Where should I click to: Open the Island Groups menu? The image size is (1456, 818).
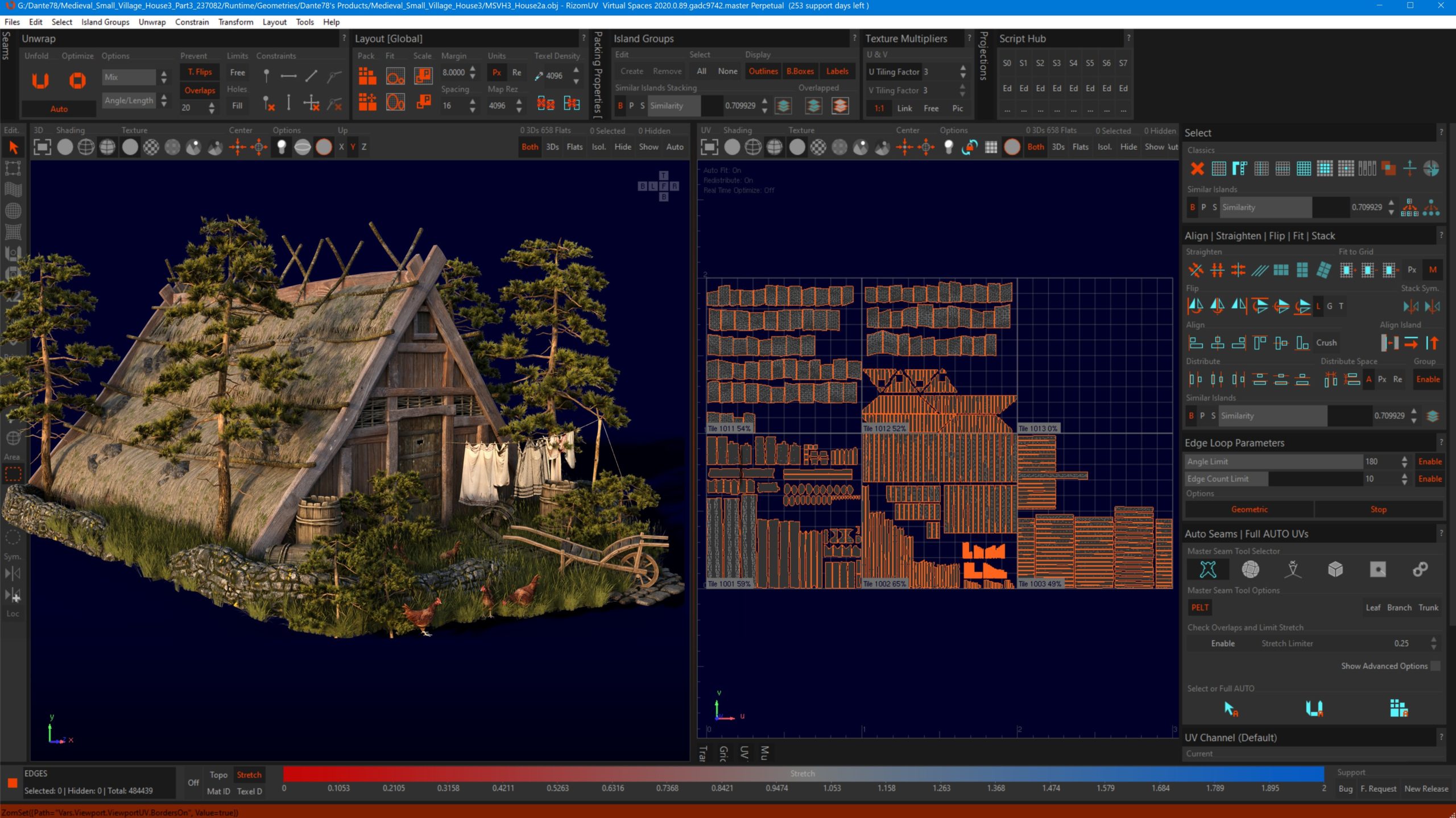click(x=105, y=22)
